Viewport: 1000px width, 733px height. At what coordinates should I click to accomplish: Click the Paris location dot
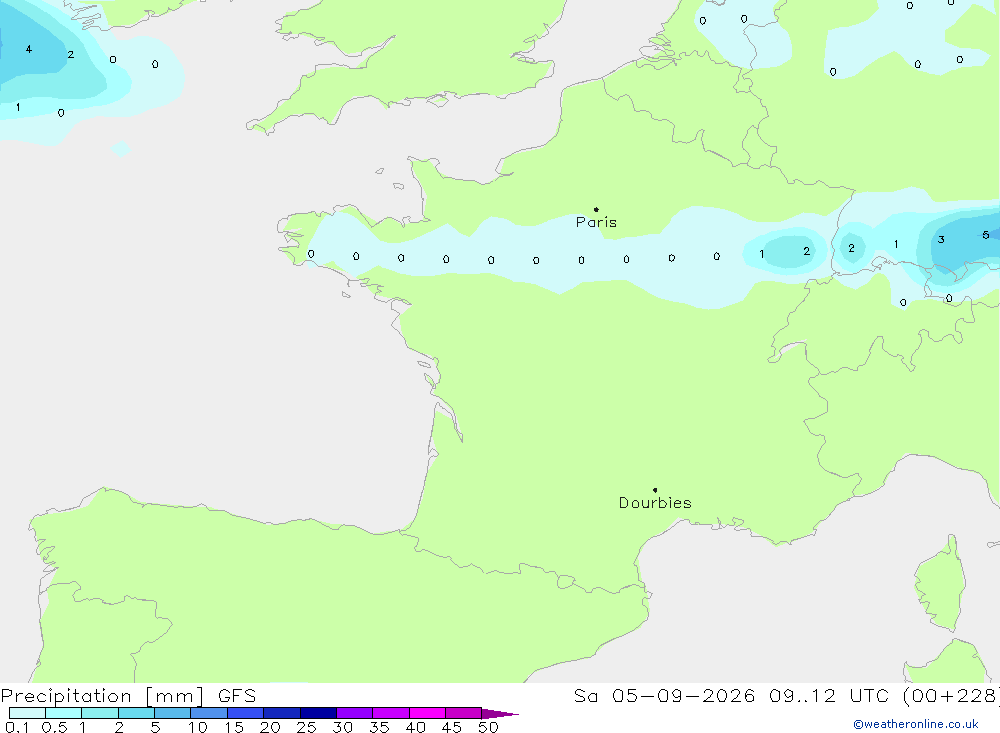point(596,209)
